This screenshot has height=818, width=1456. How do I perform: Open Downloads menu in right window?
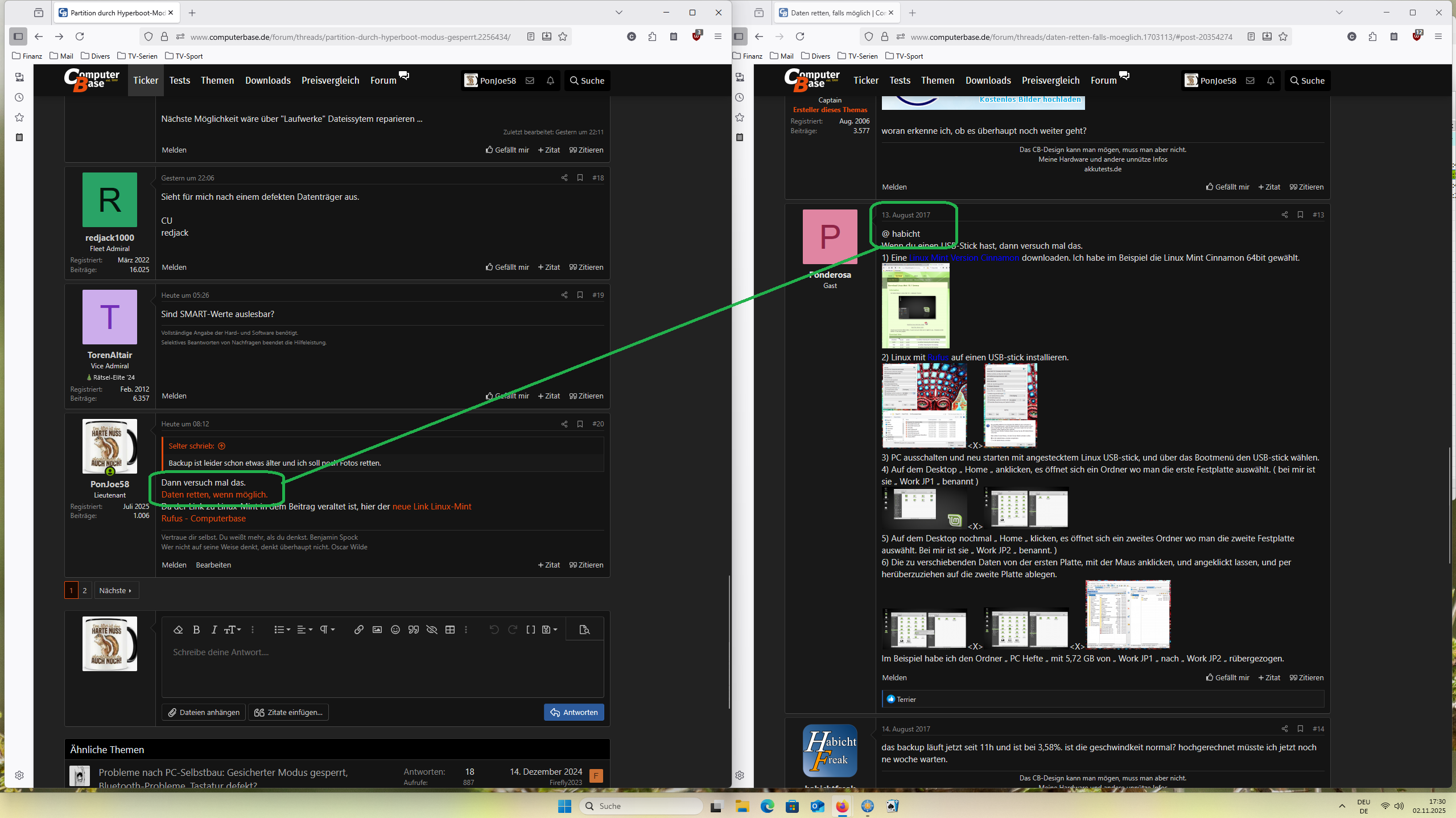pyautogui.click(x=988, y=80)
